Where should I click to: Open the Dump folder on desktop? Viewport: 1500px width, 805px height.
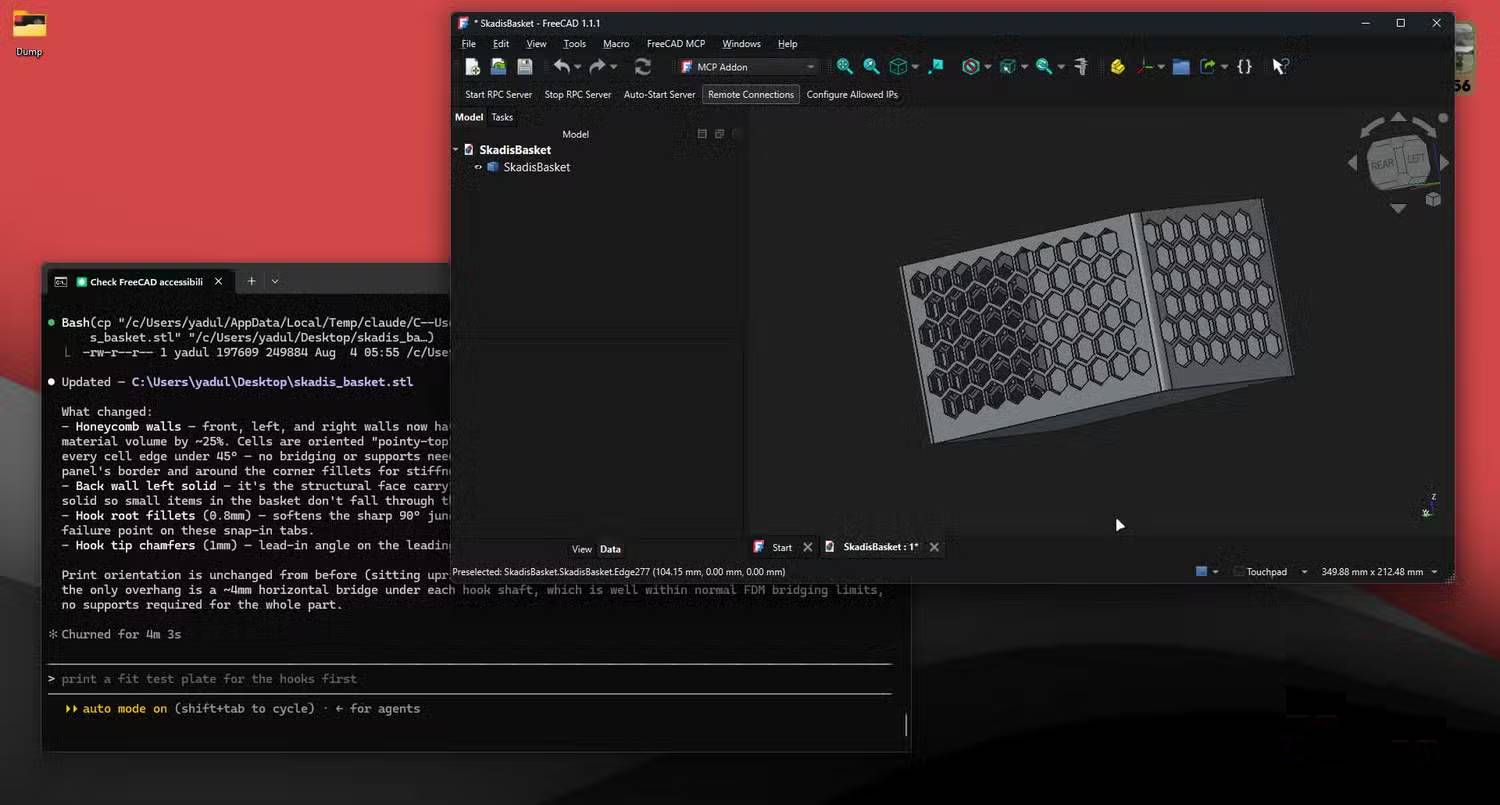pos(29,33)
